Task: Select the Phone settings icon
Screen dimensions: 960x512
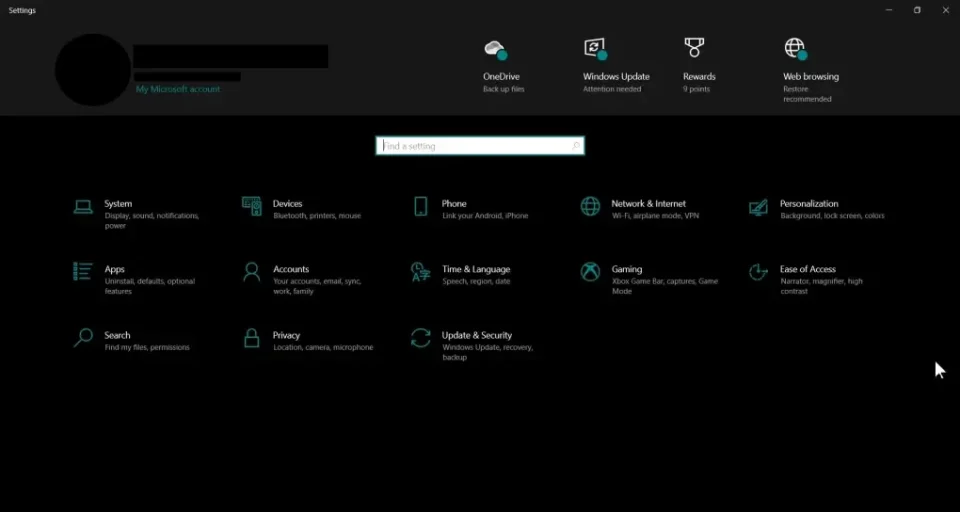Action: point(421,206)
